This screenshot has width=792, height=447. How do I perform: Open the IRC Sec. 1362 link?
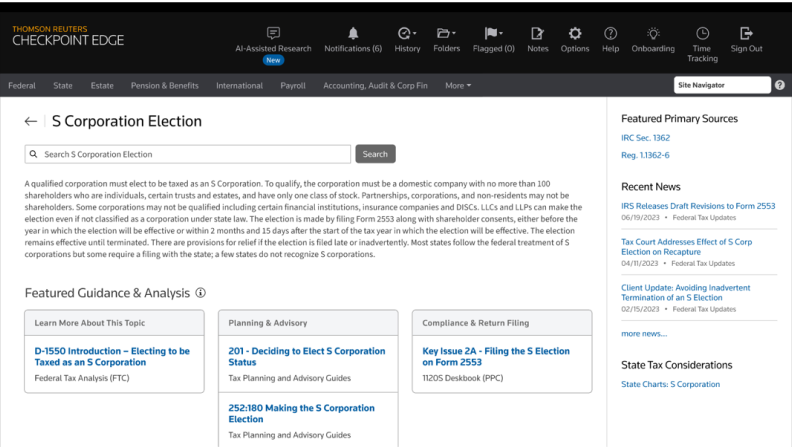tap(645, 137)
